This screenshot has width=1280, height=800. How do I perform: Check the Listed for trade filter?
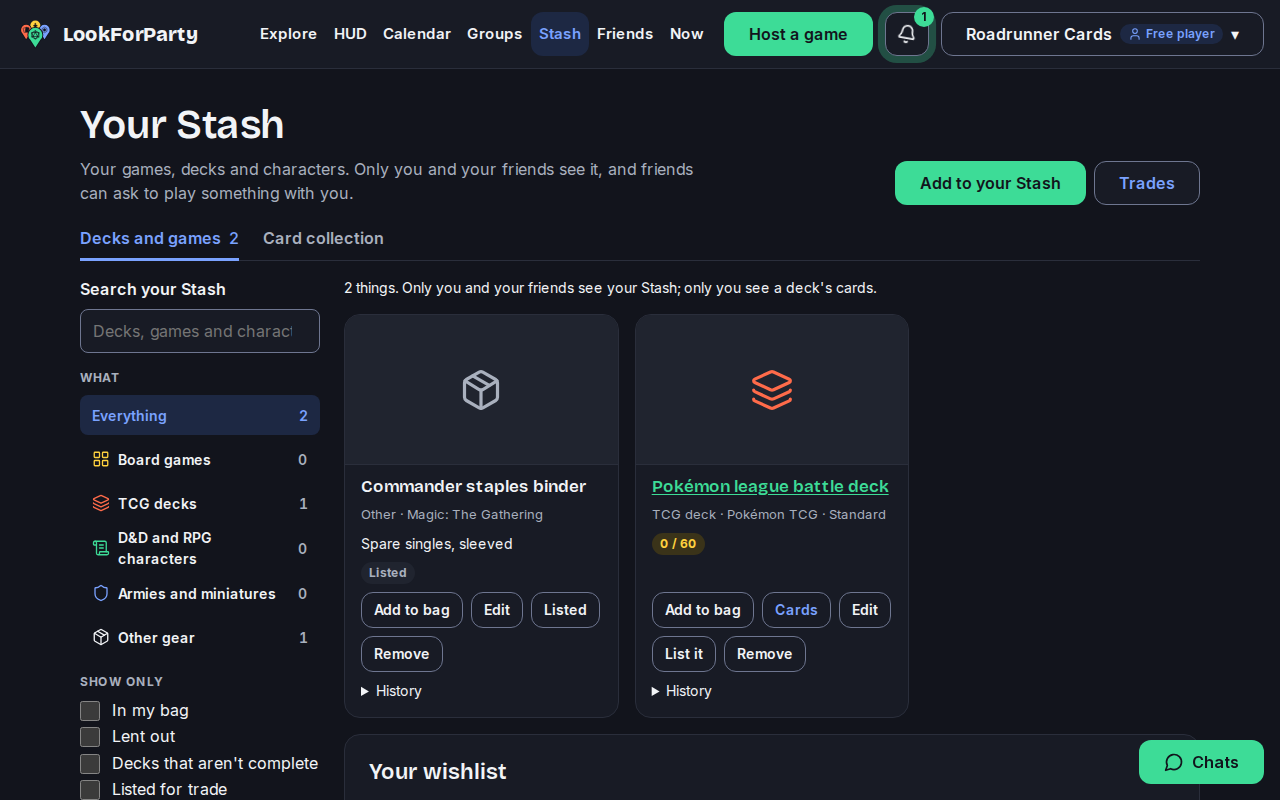point(90,790)
